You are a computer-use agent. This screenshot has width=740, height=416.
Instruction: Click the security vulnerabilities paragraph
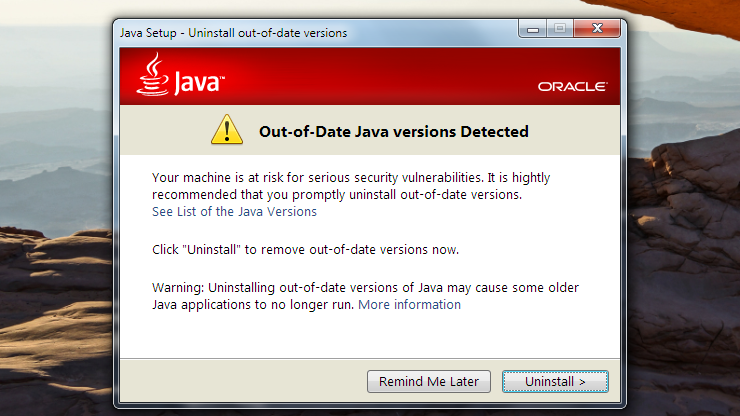tap(351, 186)
